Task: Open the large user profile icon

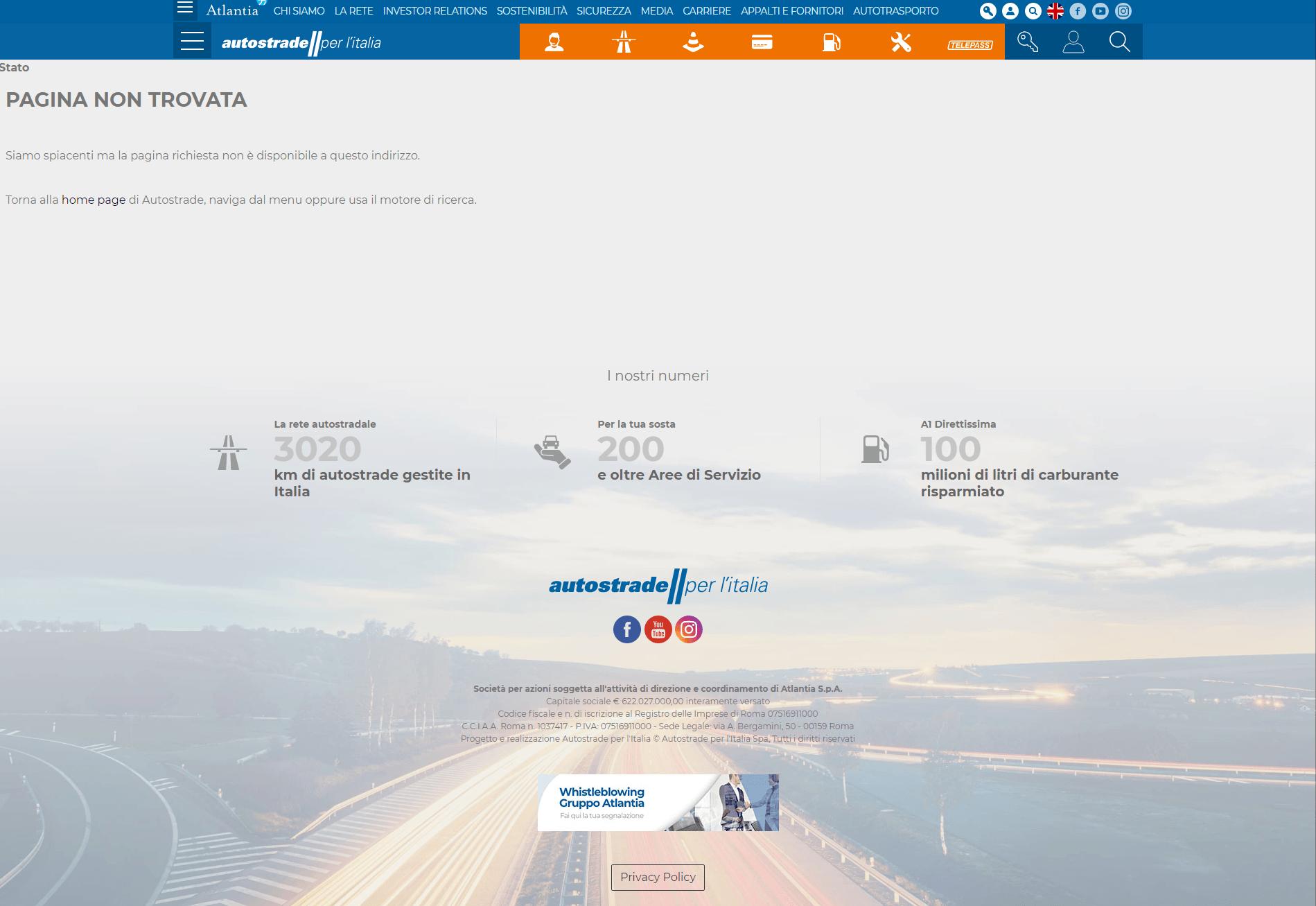Action: tap(1073, 42)
